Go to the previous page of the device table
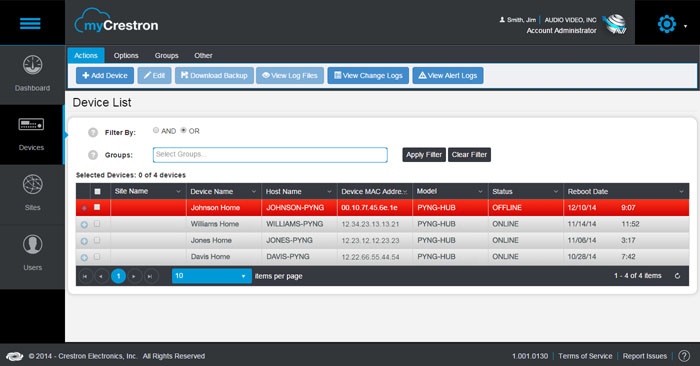 coord(101,276)
